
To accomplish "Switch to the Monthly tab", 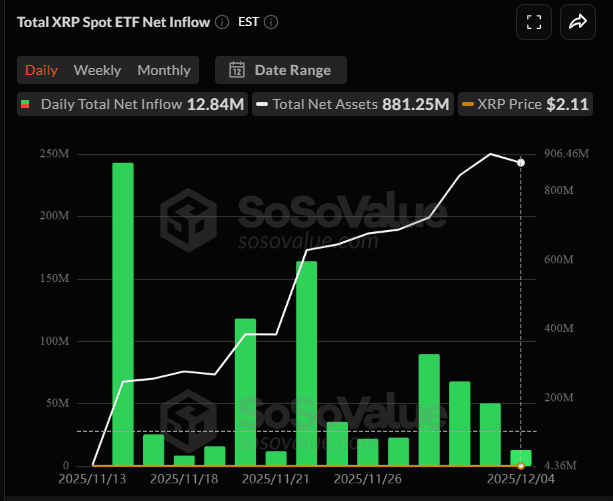I will 164,70.
